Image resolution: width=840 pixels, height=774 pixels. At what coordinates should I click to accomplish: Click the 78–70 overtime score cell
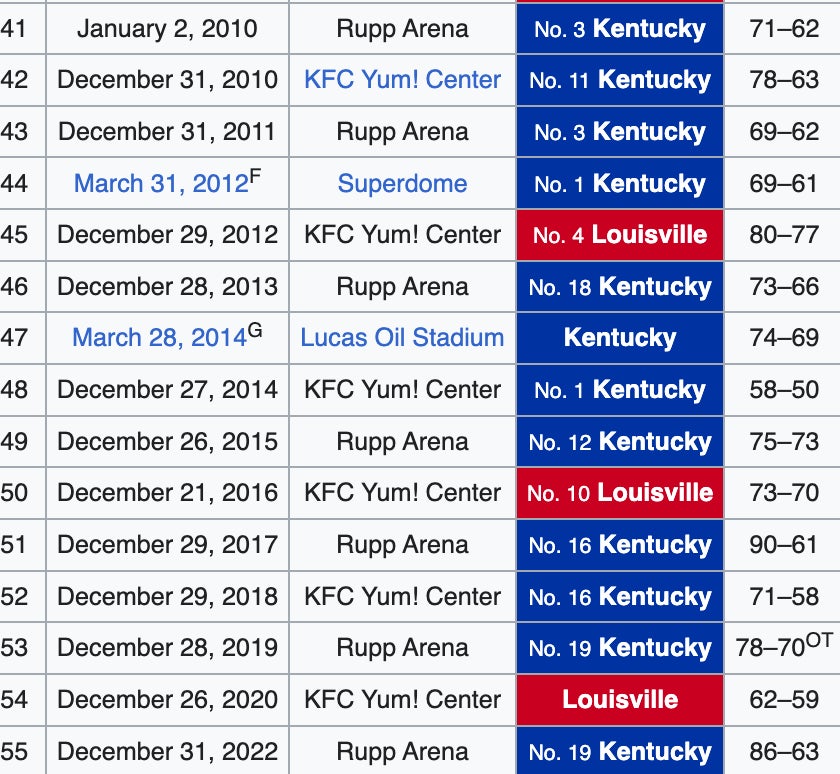(x=782, y=648)
